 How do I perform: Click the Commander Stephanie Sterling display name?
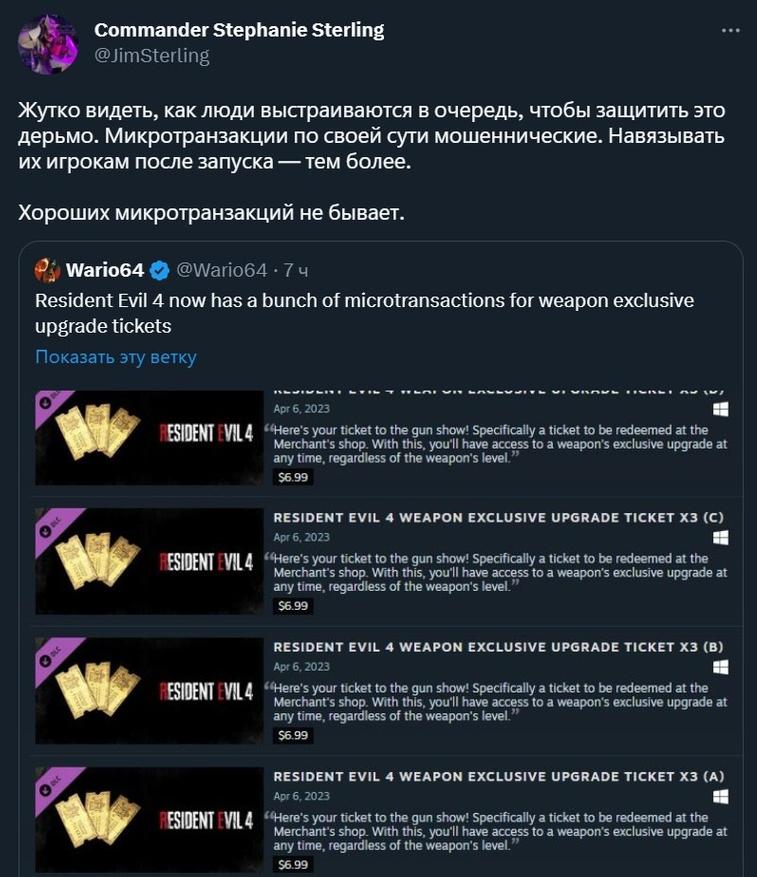[239, 30]
